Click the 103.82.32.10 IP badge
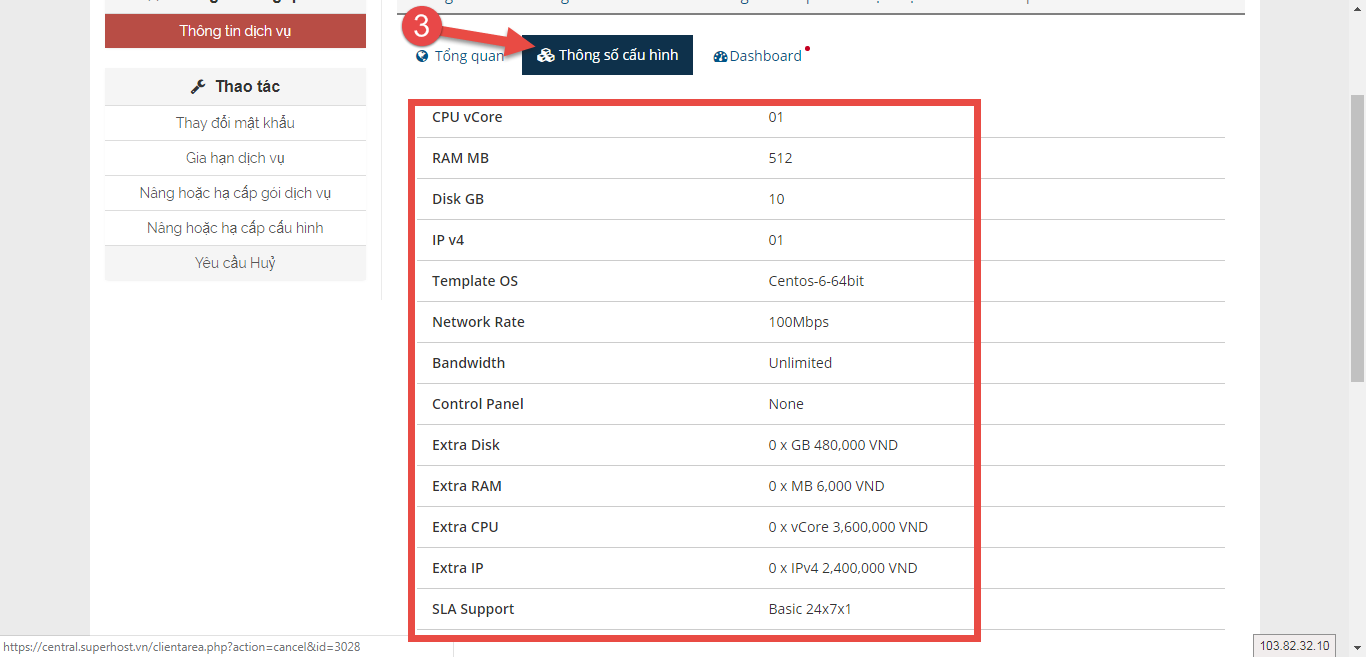Image resolution: width=1366 pixels, height=657 pixels. pyautogui.click(x=1294, y=646)
